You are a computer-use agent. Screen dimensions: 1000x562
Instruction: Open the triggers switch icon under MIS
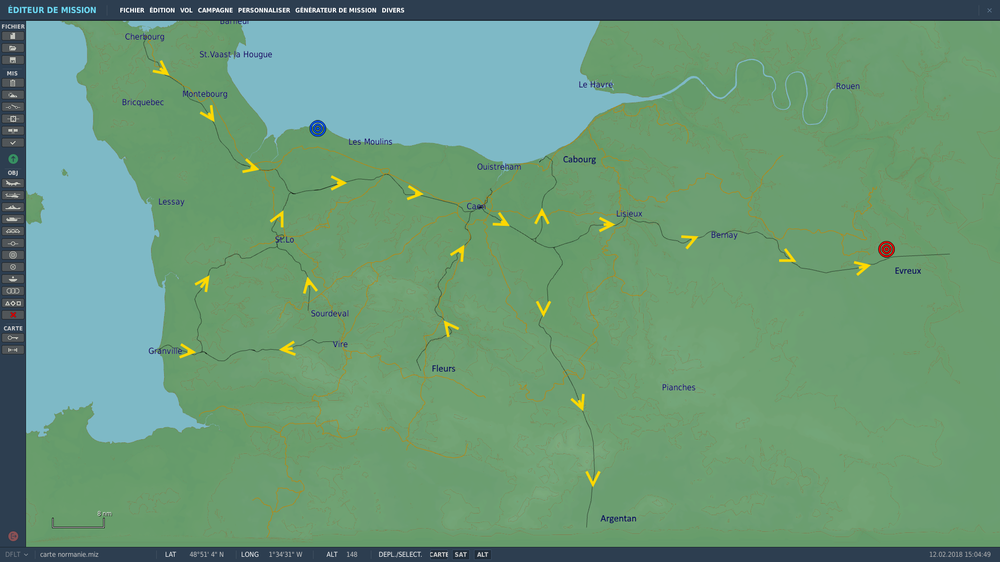click(12, 107)
